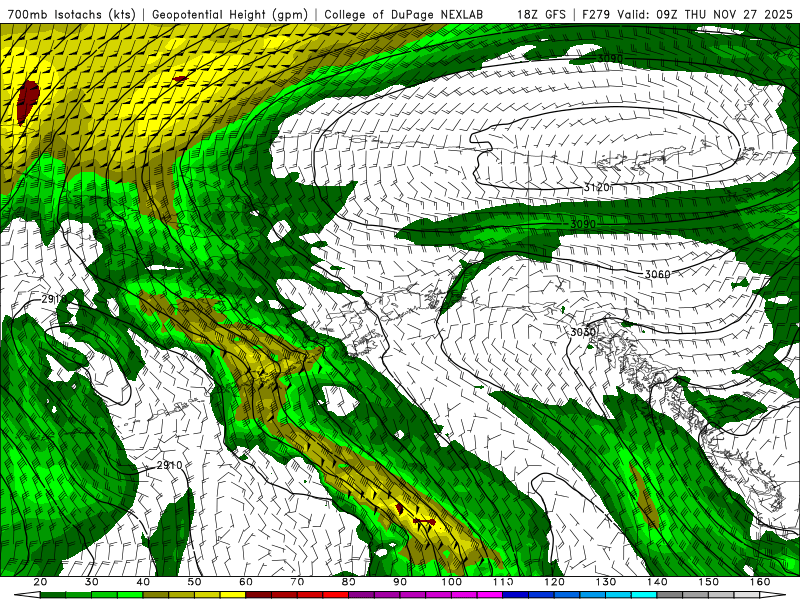
Task: Click the legend value 20
Action: (x=40, y=582)
